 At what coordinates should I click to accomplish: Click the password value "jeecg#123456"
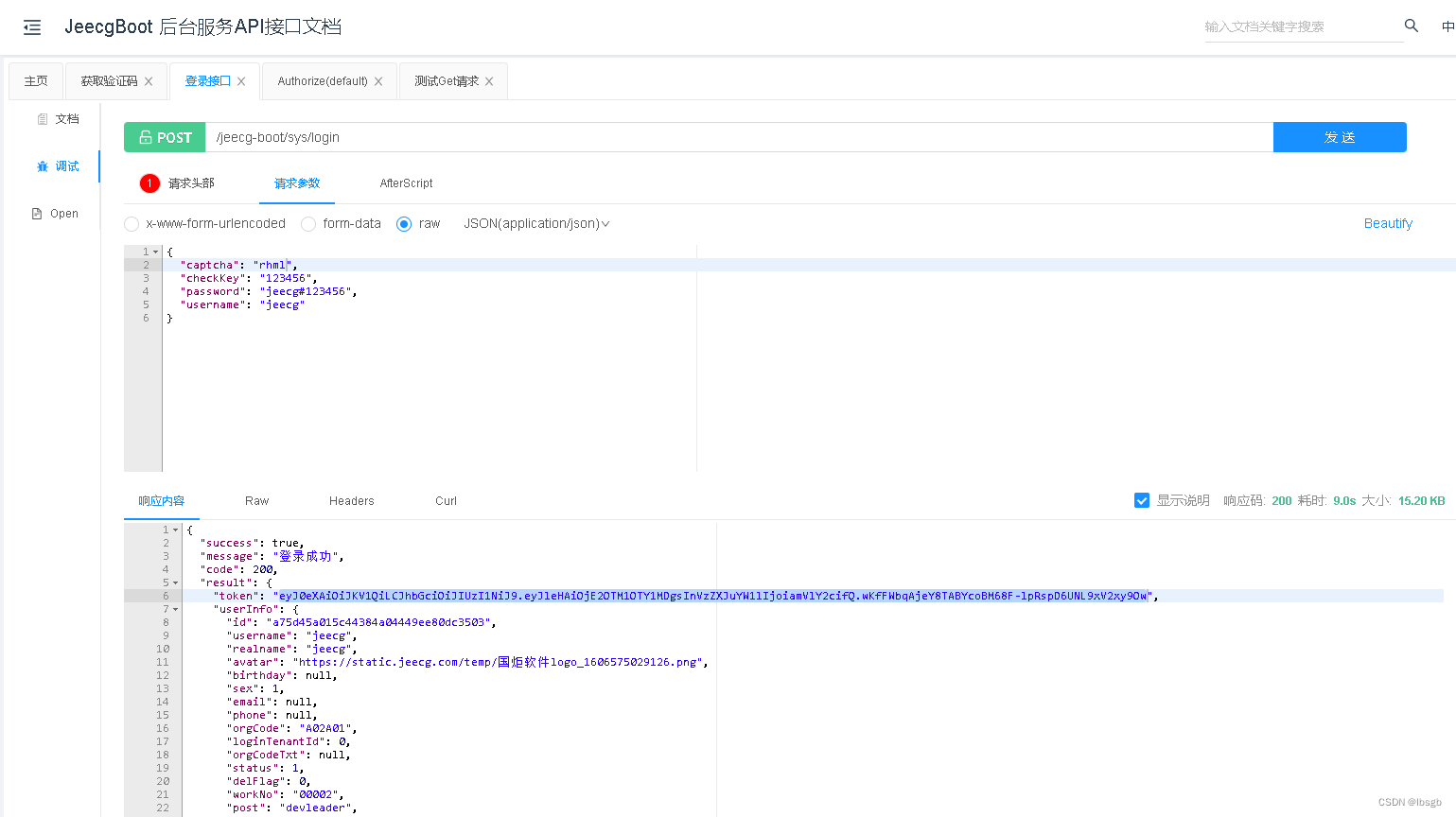click(306, 291)
